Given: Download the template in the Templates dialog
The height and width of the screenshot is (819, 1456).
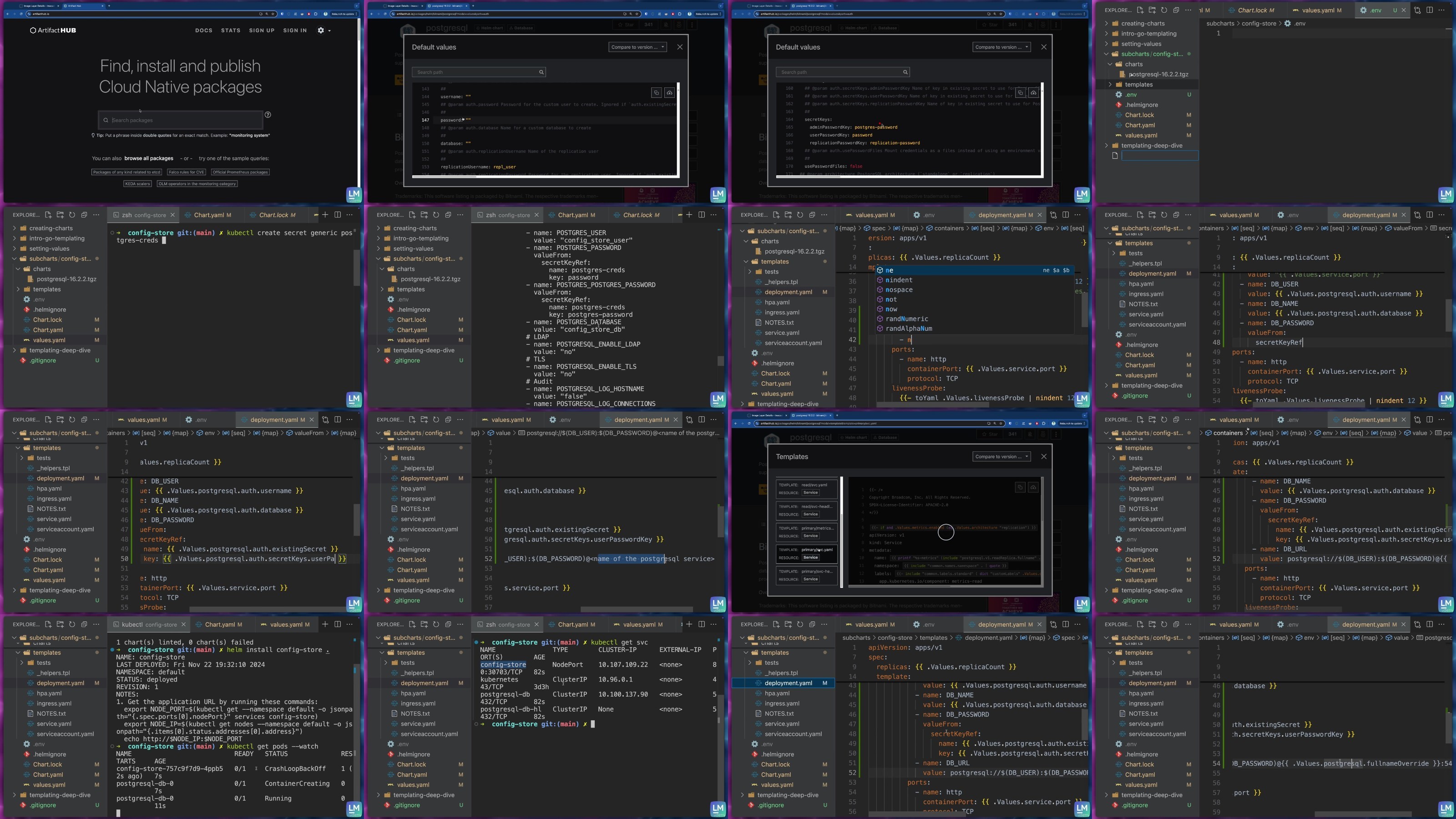Looking at the screenshot, I should click(1033, 487).
